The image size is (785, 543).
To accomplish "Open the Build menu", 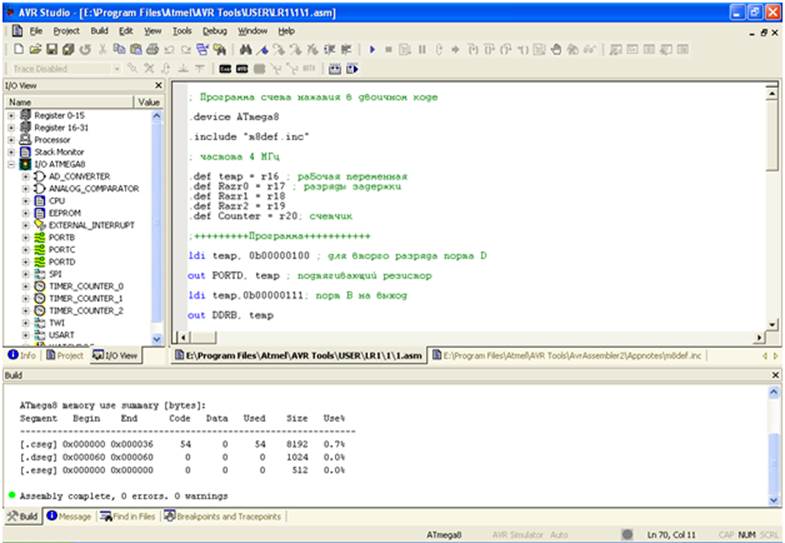I will click(x=99, y=31).
